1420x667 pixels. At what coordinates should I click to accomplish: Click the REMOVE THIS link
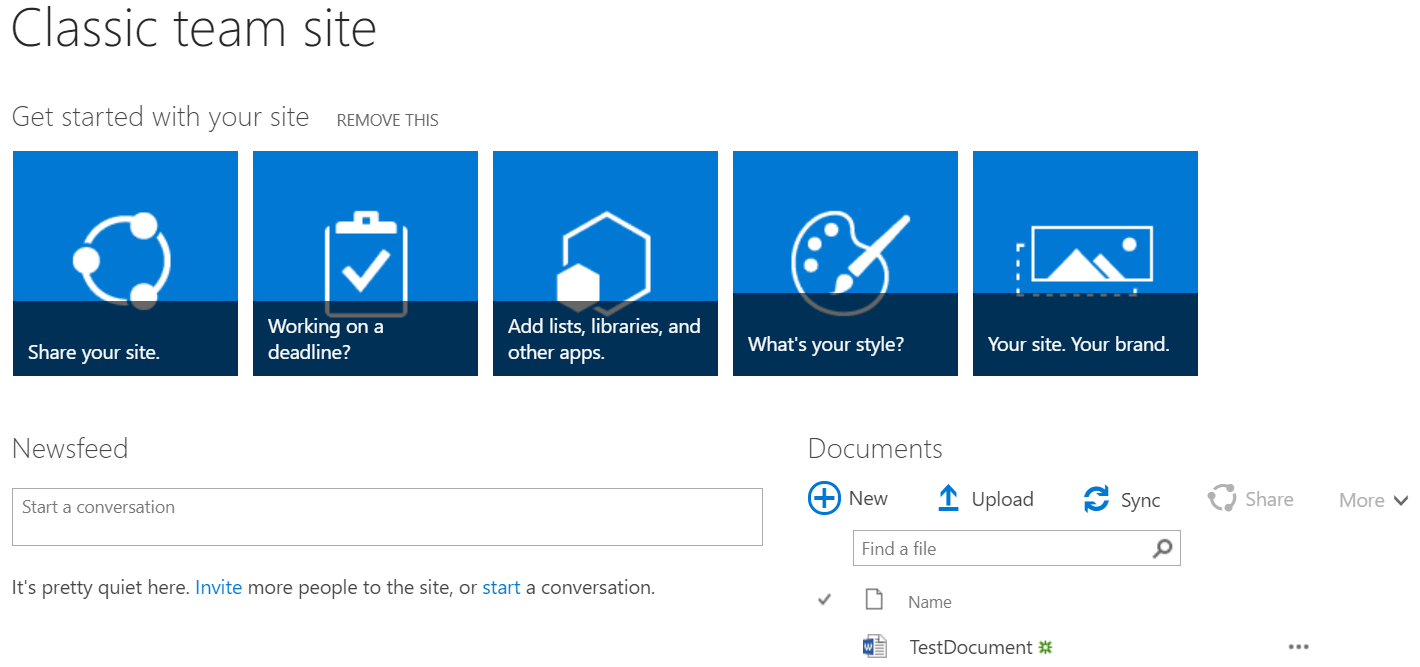point(387,119)
